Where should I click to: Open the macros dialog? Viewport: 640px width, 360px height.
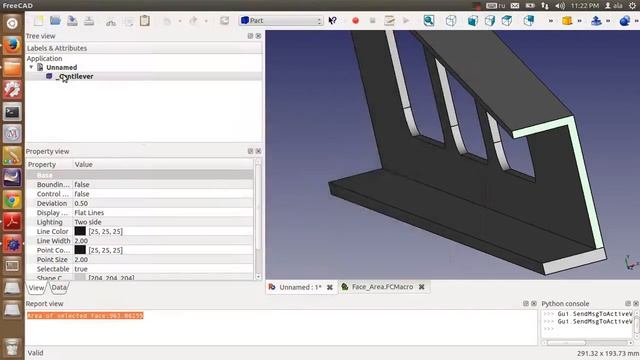pos(389,20)
